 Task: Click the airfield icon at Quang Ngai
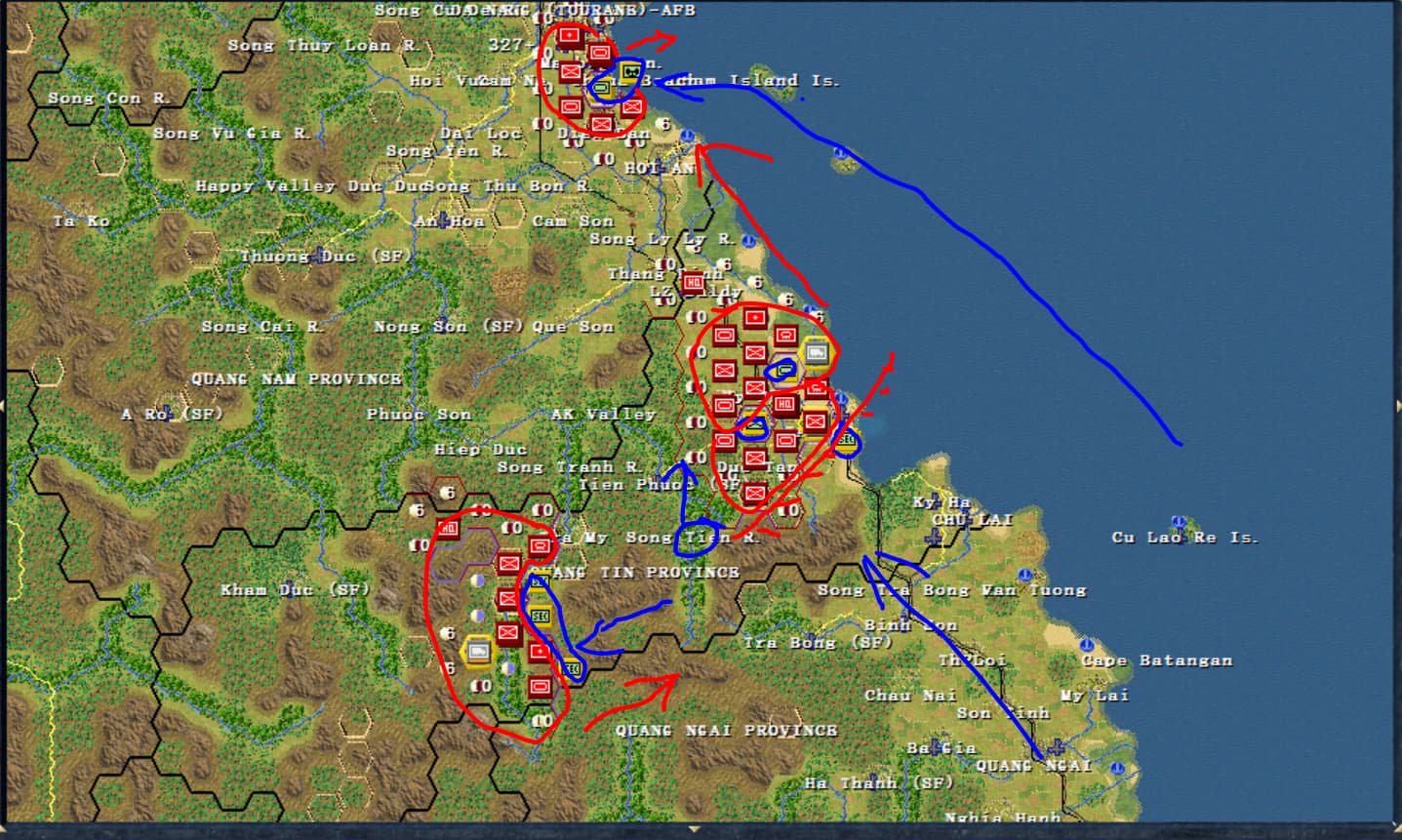click(x=1057, y=748)
